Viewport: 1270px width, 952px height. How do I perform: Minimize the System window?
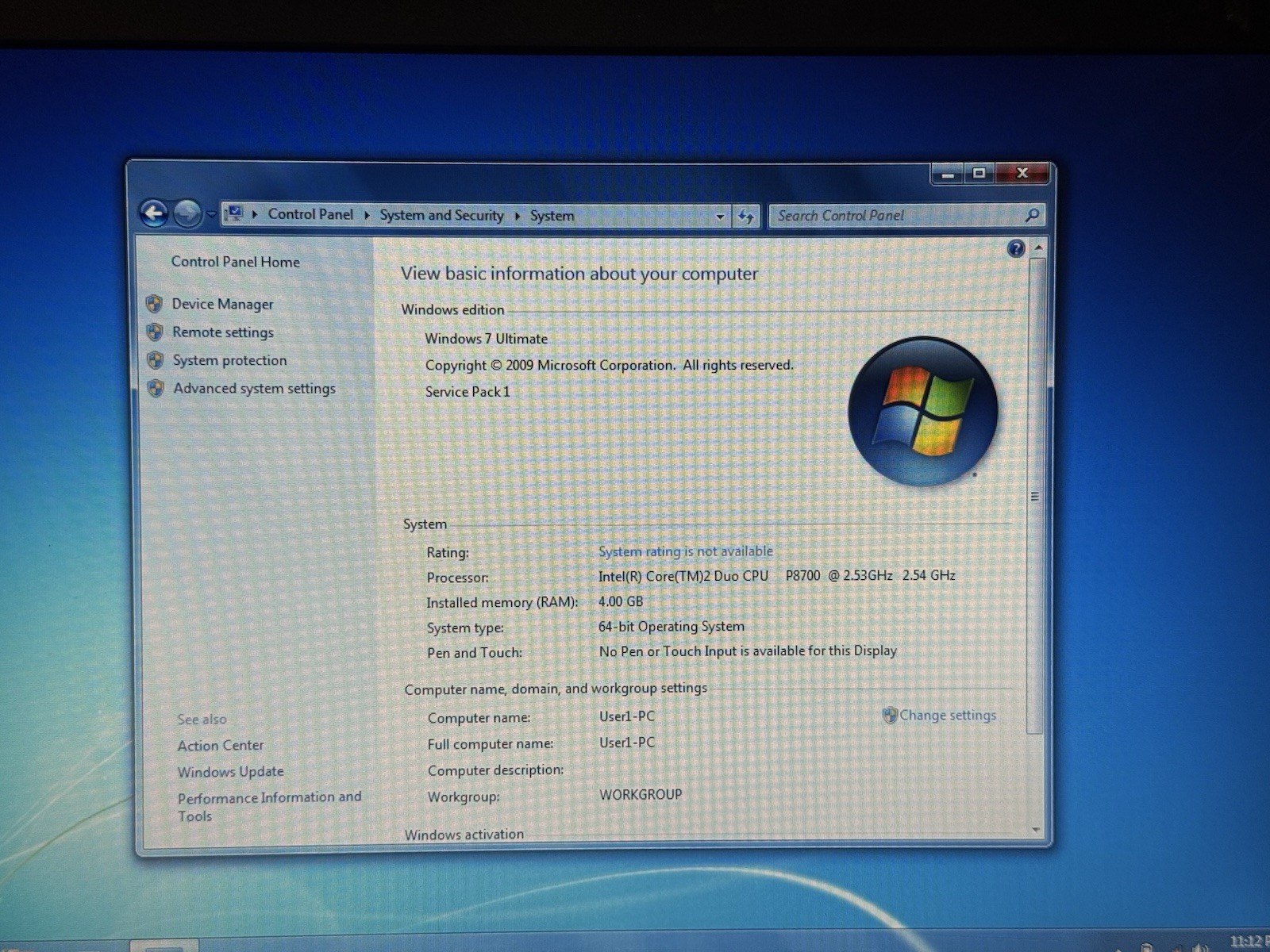948,173
